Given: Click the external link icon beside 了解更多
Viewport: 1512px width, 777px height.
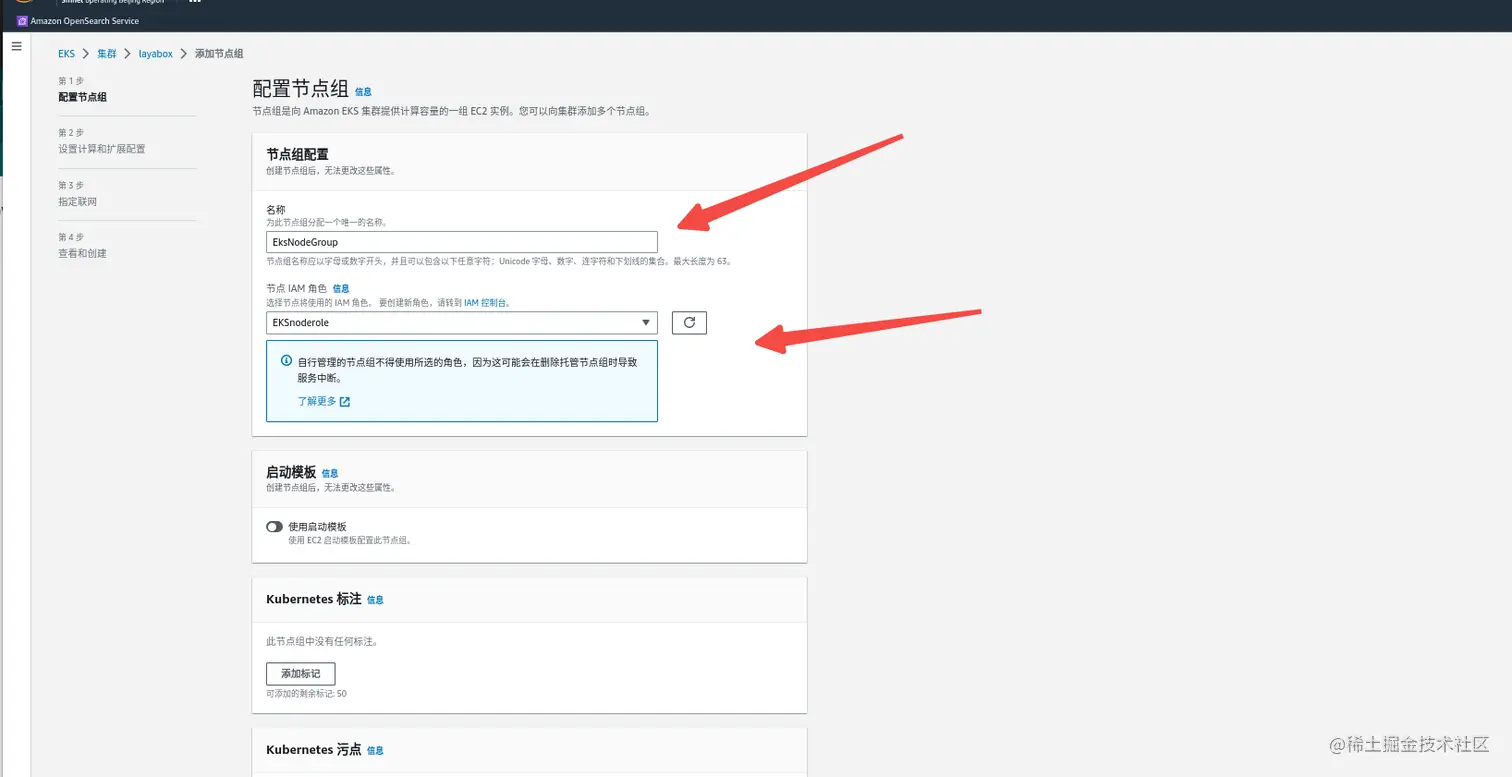Looking at the screenshot, I should click(x=345, y=401).
